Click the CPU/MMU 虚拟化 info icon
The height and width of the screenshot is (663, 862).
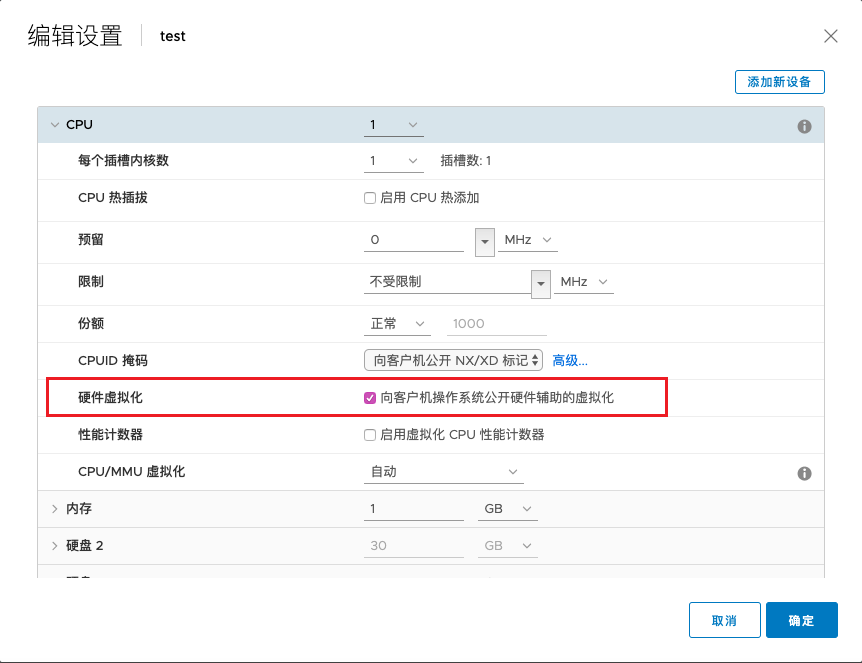point(804,473)
